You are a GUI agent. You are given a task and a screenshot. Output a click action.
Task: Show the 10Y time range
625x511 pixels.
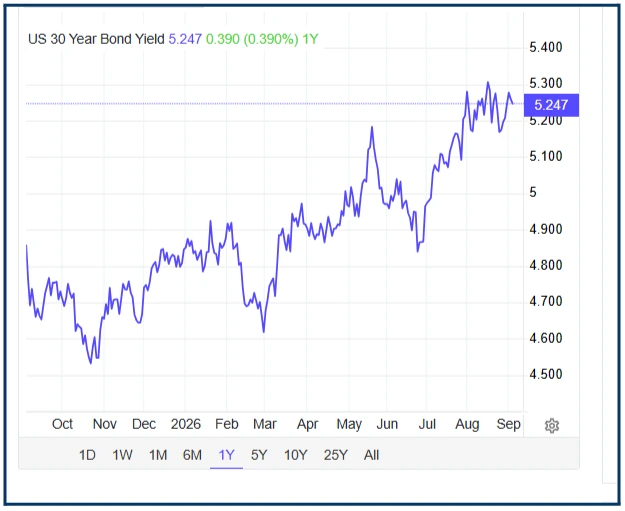point(295,455)
